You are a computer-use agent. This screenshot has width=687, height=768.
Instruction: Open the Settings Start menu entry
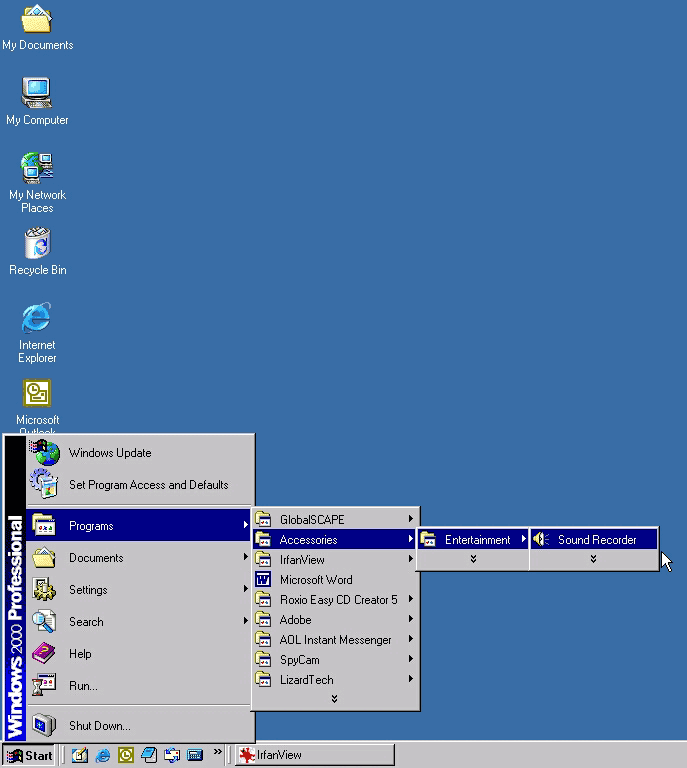139,589
